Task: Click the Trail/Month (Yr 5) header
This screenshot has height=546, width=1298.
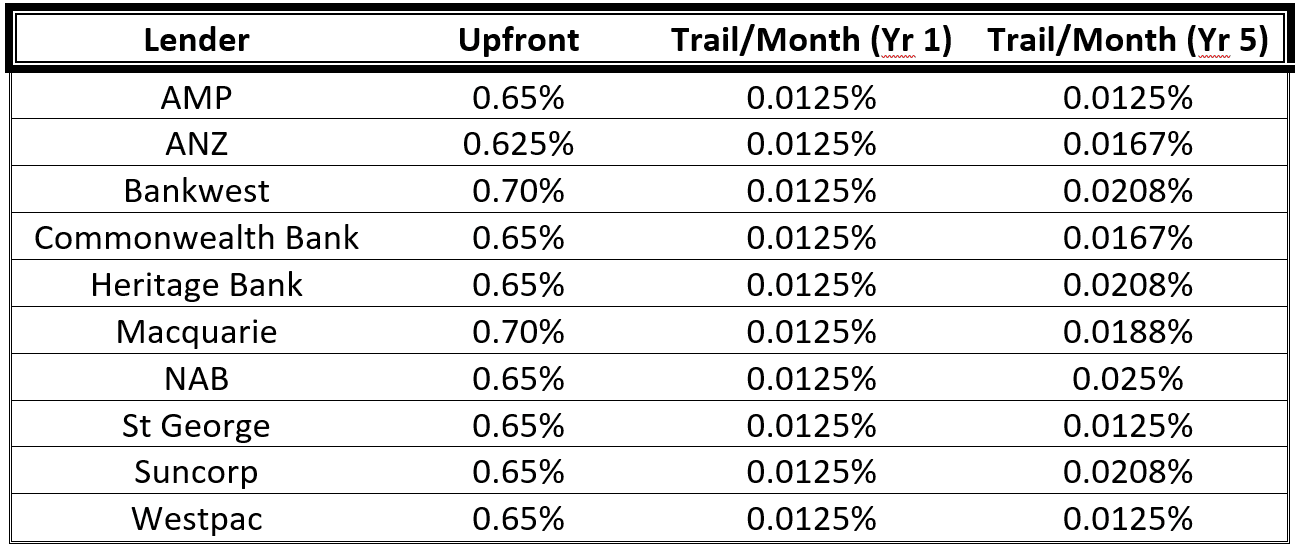Action: (1127, 40)
